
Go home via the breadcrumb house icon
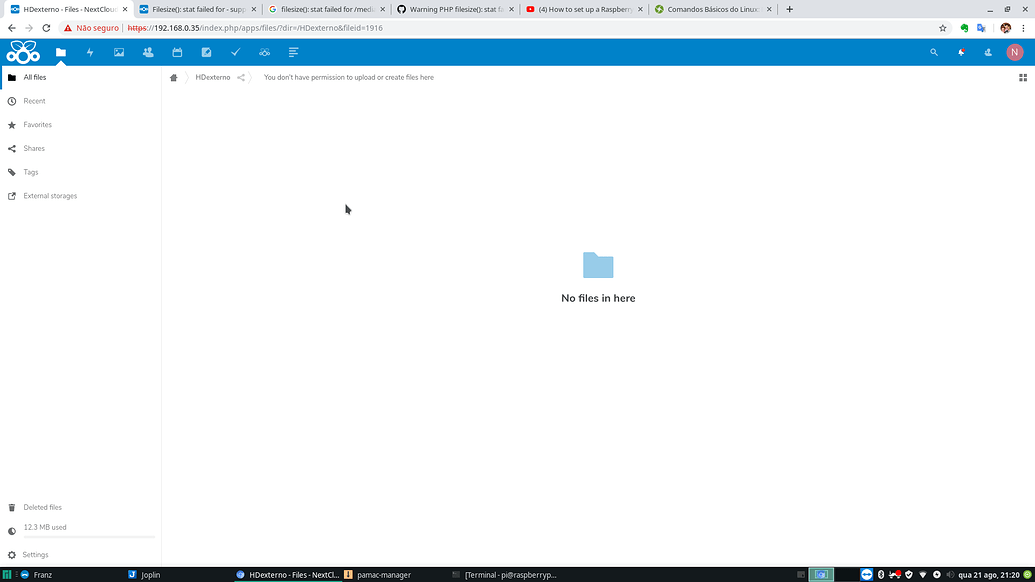173,77
